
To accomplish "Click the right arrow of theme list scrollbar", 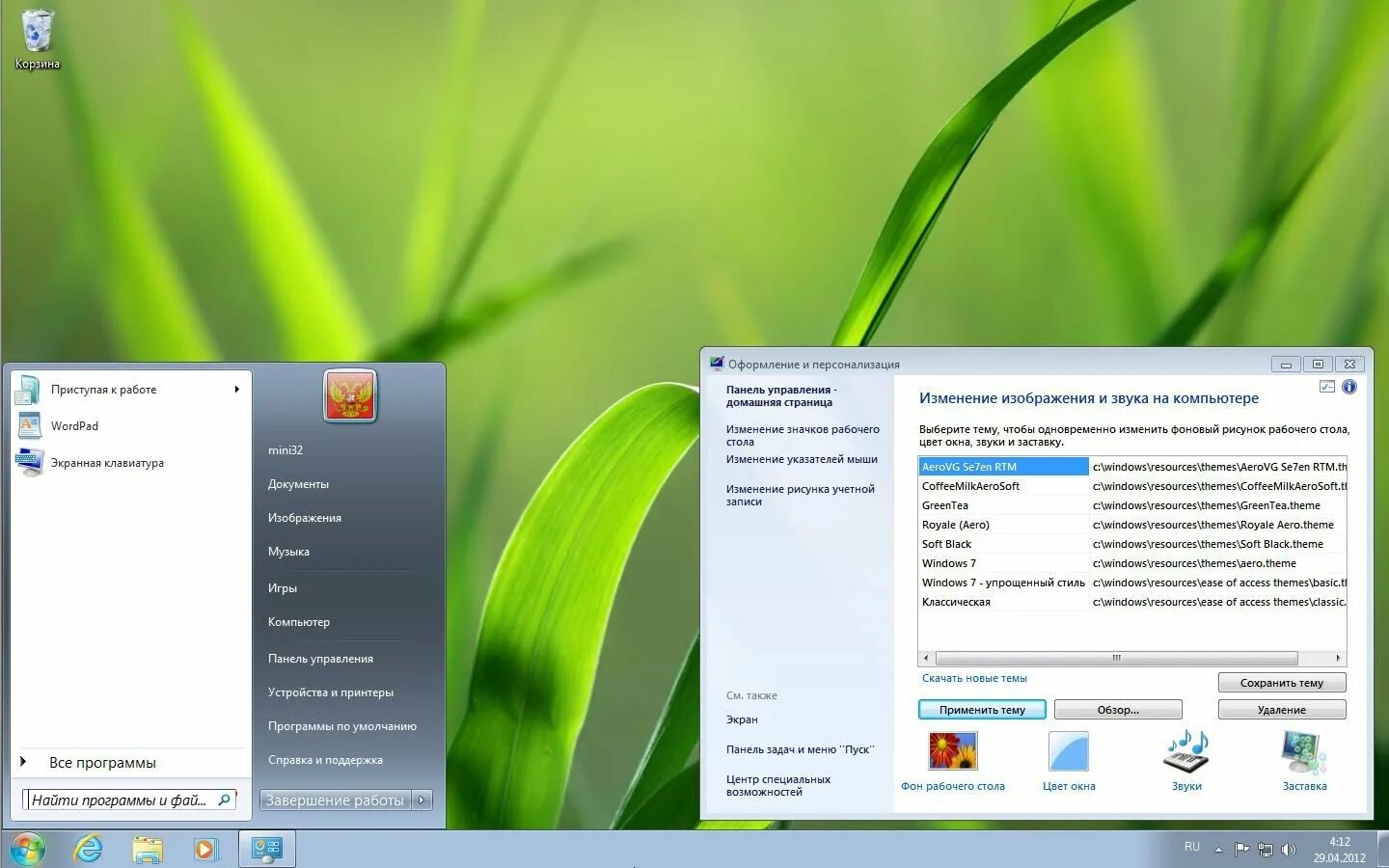I will coord(1338,658).
